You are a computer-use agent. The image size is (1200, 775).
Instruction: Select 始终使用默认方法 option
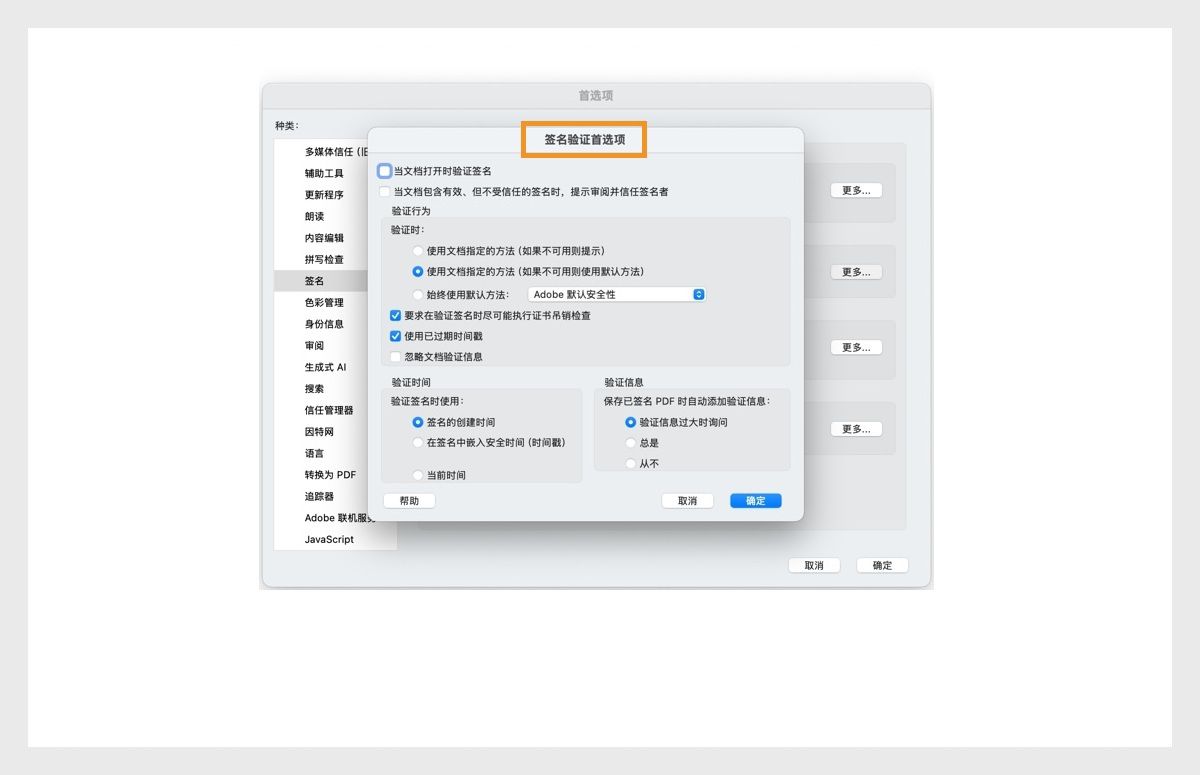(419, 294)
